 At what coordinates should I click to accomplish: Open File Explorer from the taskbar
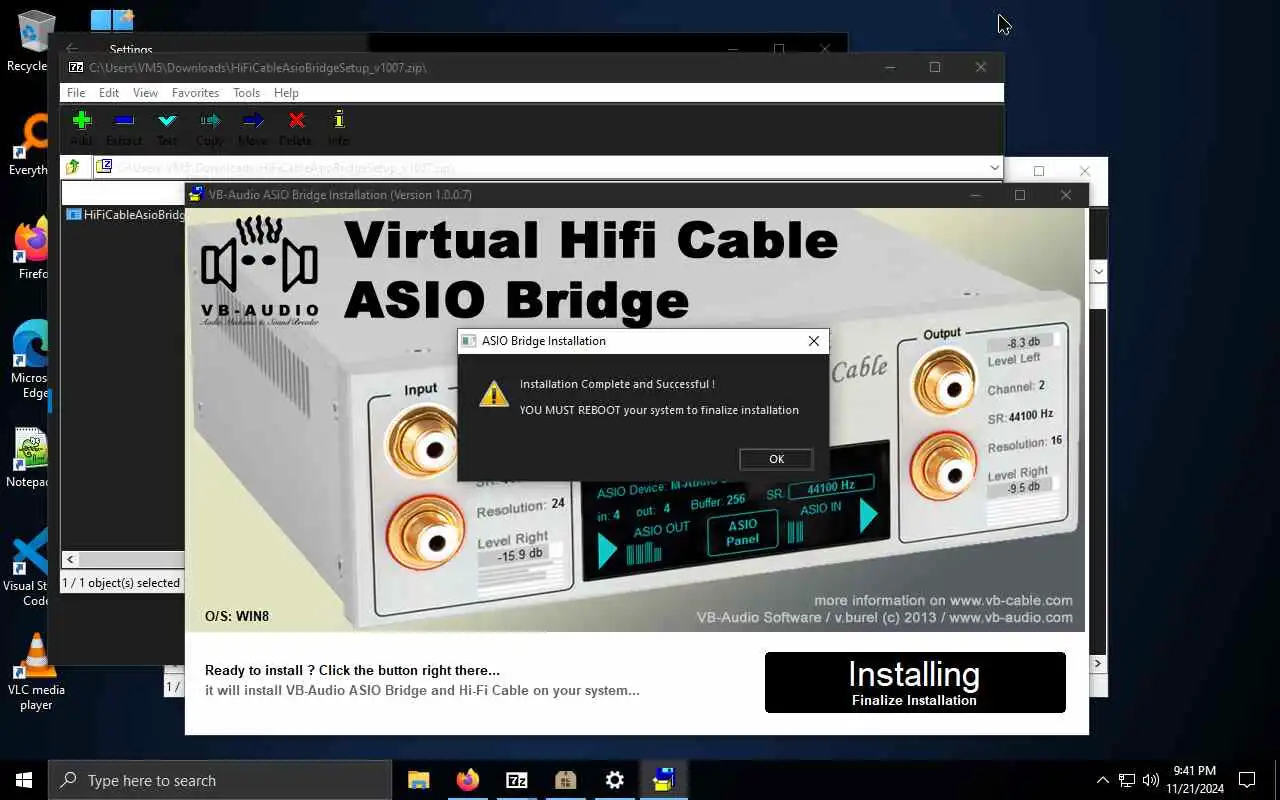click(x=418, y=780)
